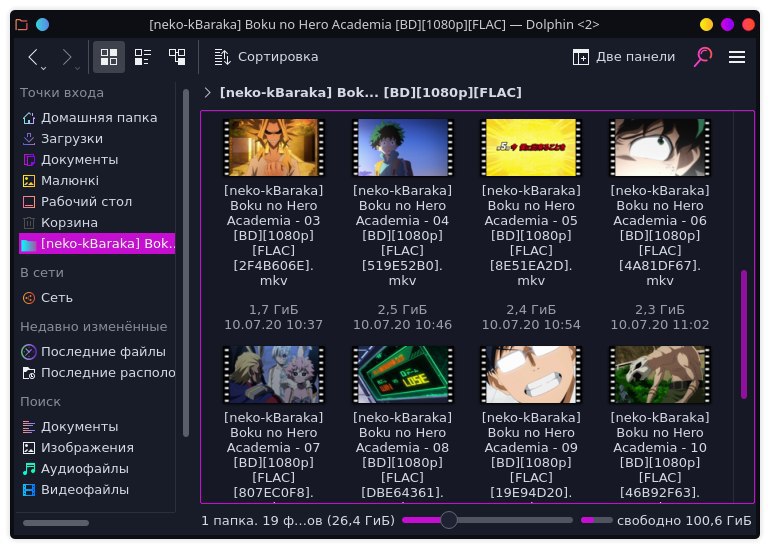Go back with the left arrow button
Screen dimensions: 770x549
pos(32,57)
